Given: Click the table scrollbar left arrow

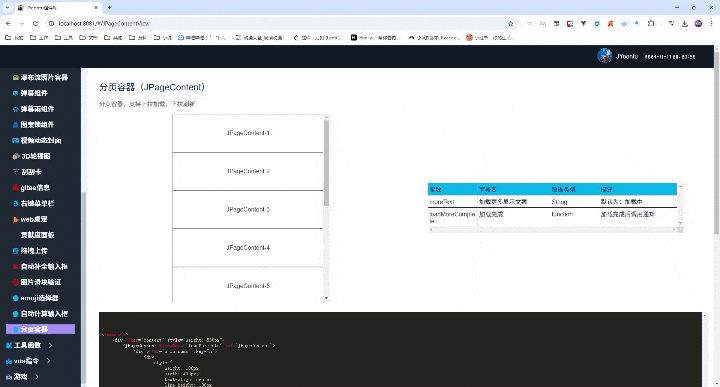Looking at the screenshot, I should coord(431,229).
